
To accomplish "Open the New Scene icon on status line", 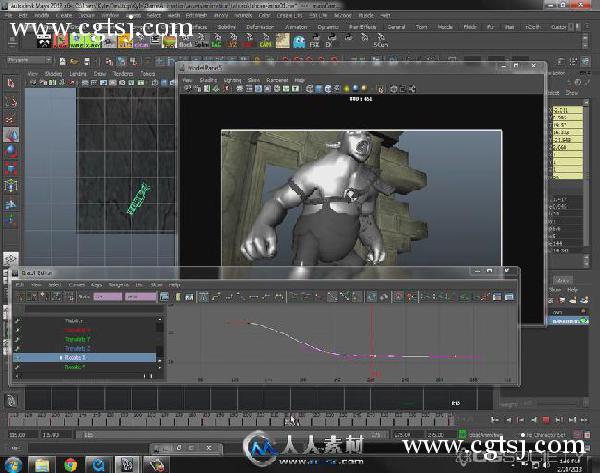I will point(62,61).
